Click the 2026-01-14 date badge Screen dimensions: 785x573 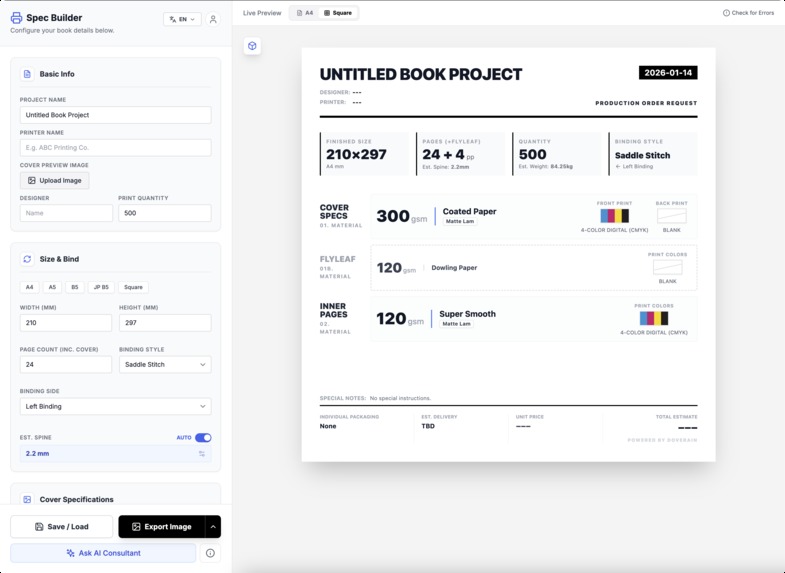(x=668, y=73)
